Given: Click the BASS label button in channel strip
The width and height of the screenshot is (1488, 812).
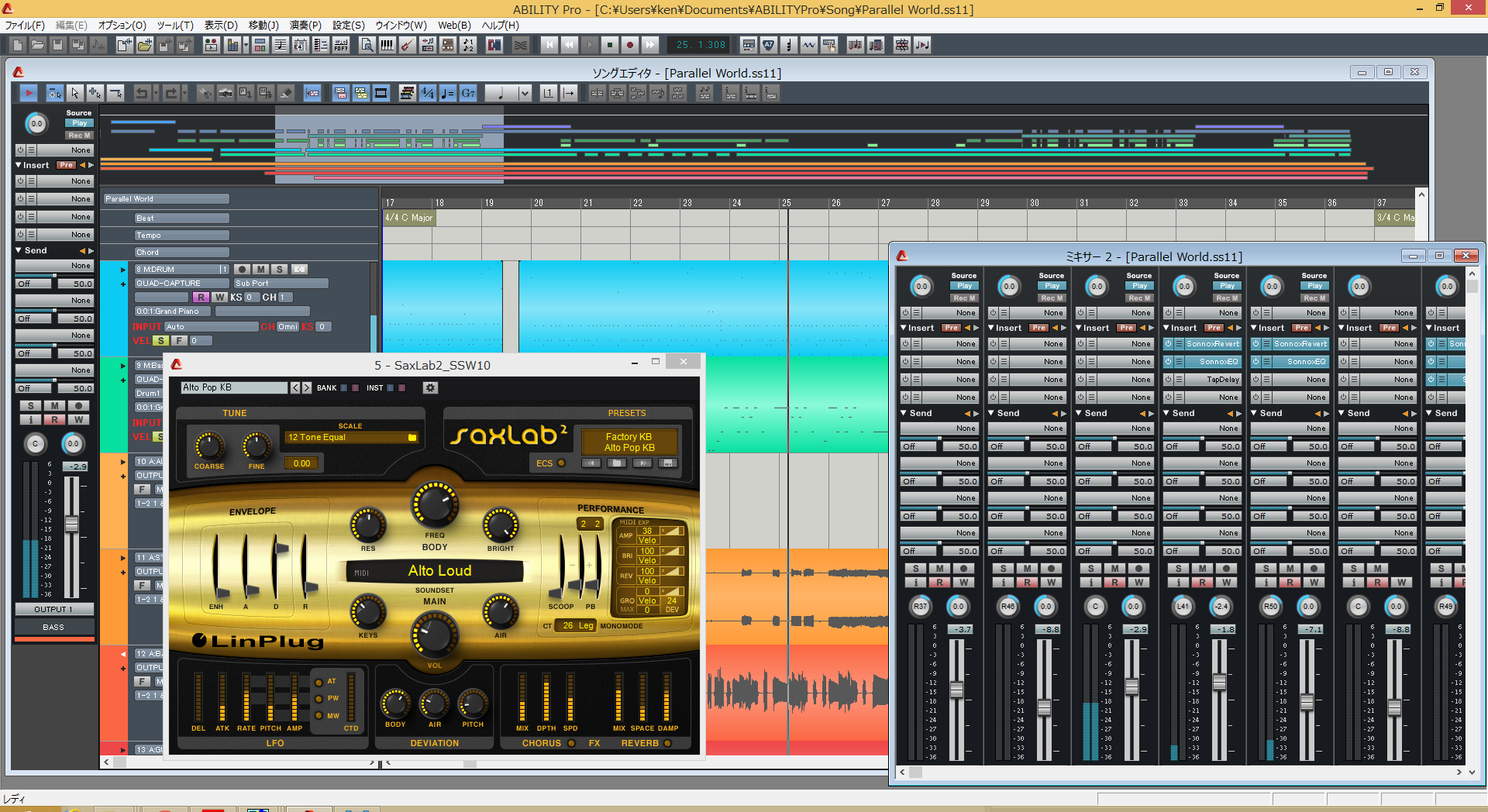Looking at the screenshot, I should [x=53, y=627].
